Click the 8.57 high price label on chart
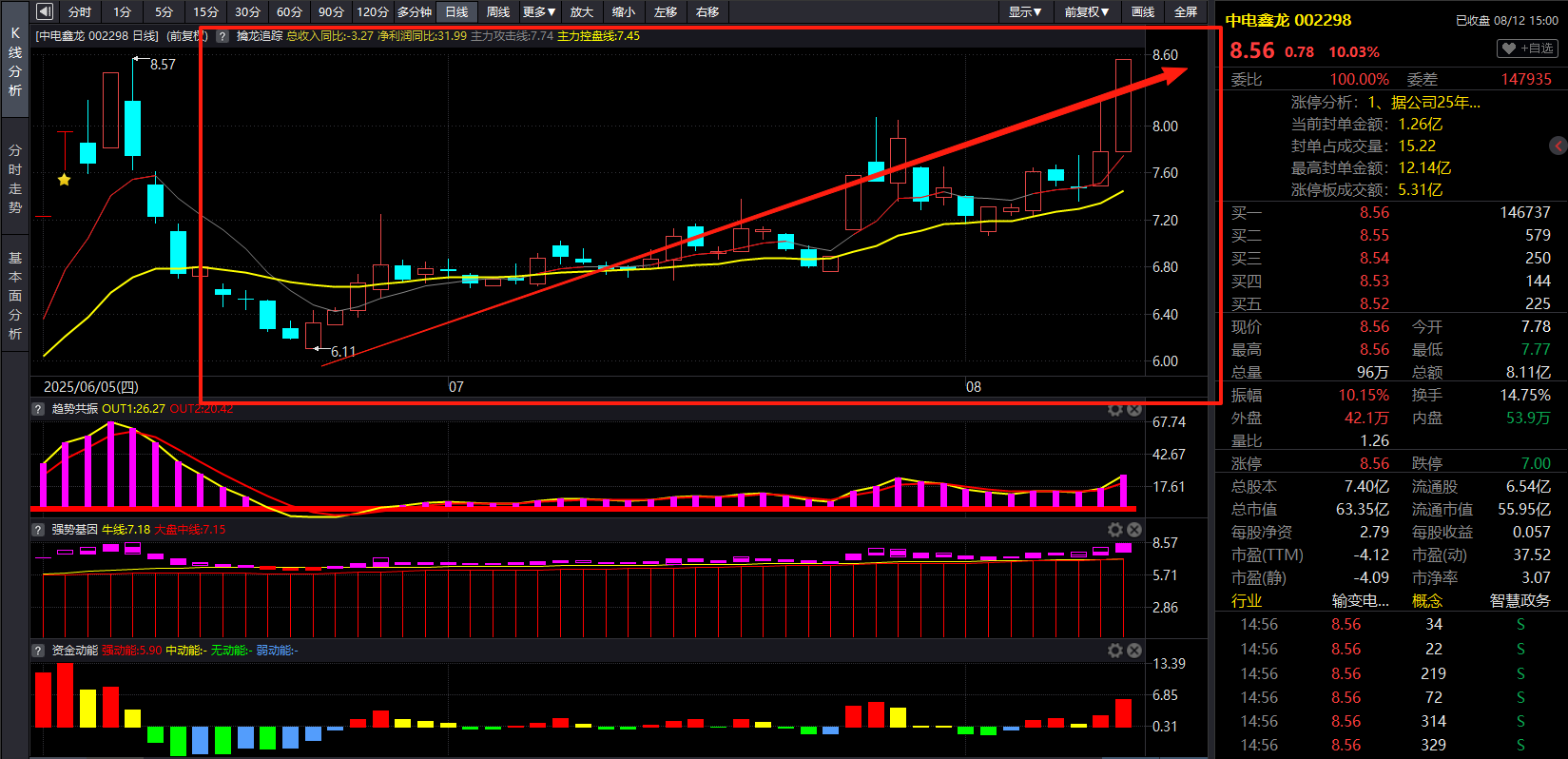Image resolution: width=1568 pixels, height=759 pixels. pos(163,65)
